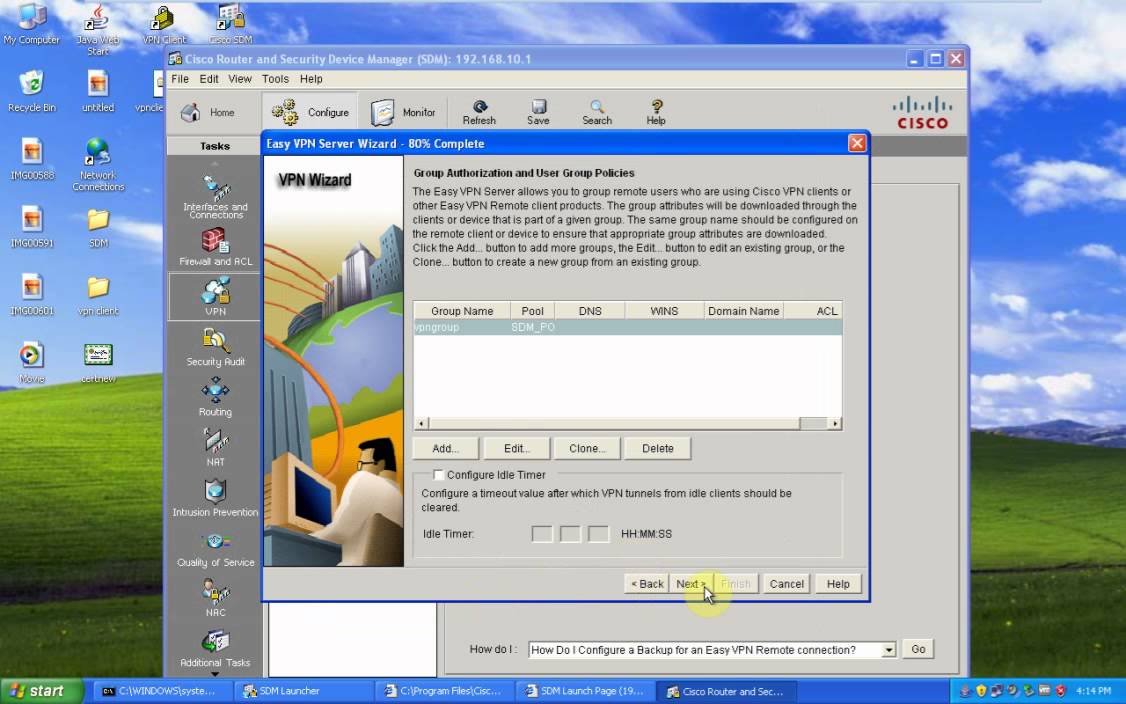Click the table's horizontal scrollbar right arrow

pos(834,423)
